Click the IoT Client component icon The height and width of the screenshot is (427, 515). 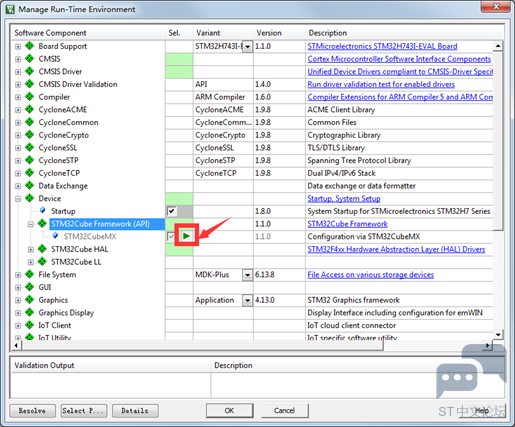pos(30,325)
